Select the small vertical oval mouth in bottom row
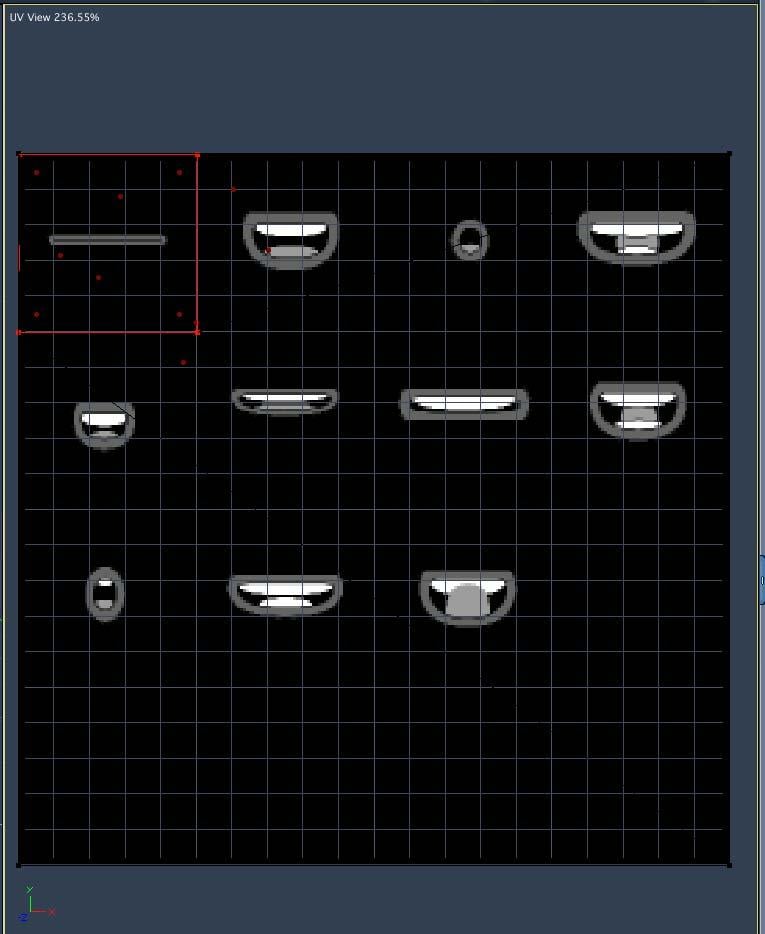The width and height of the screenshot is (765, 934). (x=105, y=594)
